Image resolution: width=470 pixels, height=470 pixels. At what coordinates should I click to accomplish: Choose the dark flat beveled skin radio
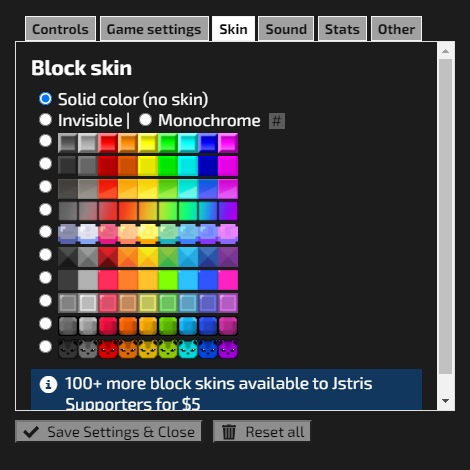45,164
